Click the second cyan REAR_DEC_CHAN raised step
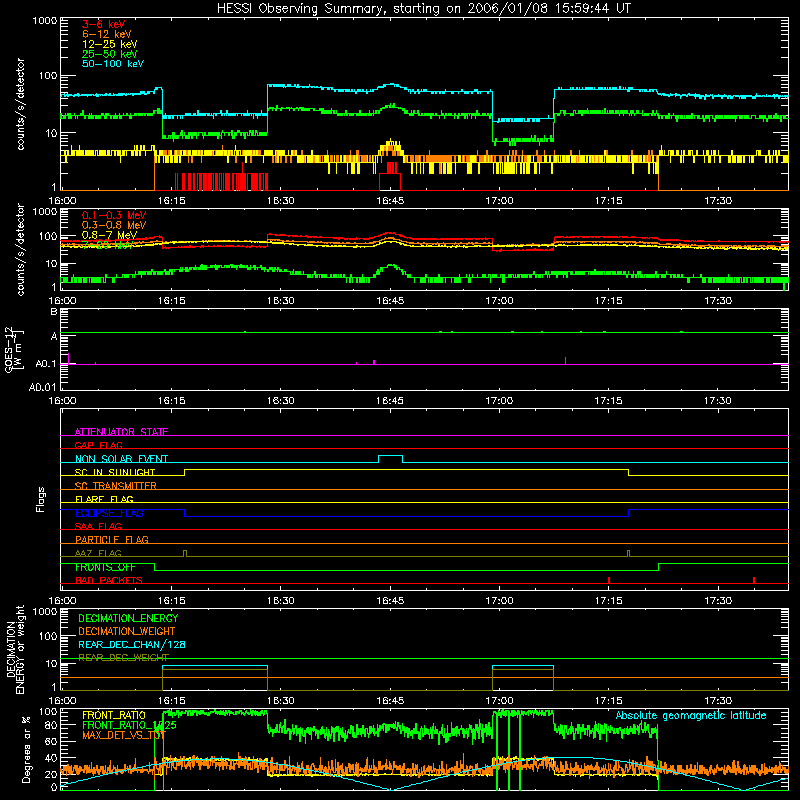This screenshot has width=800, height=800. click(x=522, y=666)
